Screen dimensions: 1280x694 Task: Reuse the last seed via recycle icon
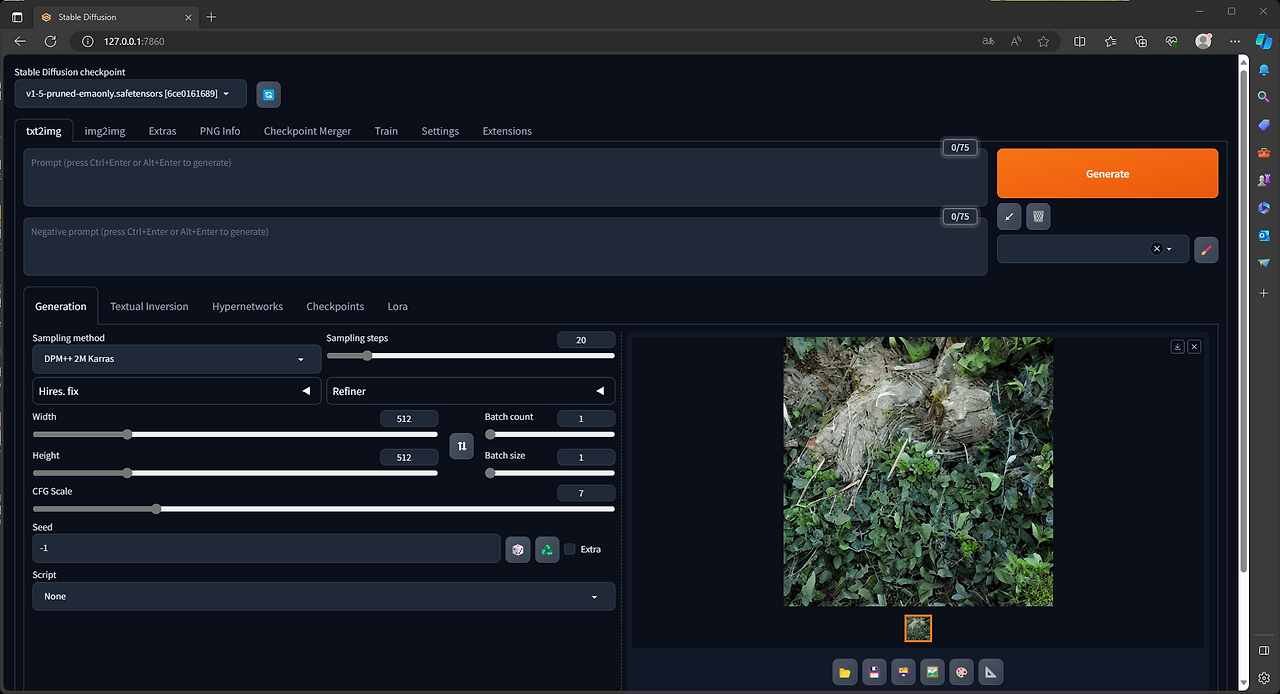(x=546, y=549)
